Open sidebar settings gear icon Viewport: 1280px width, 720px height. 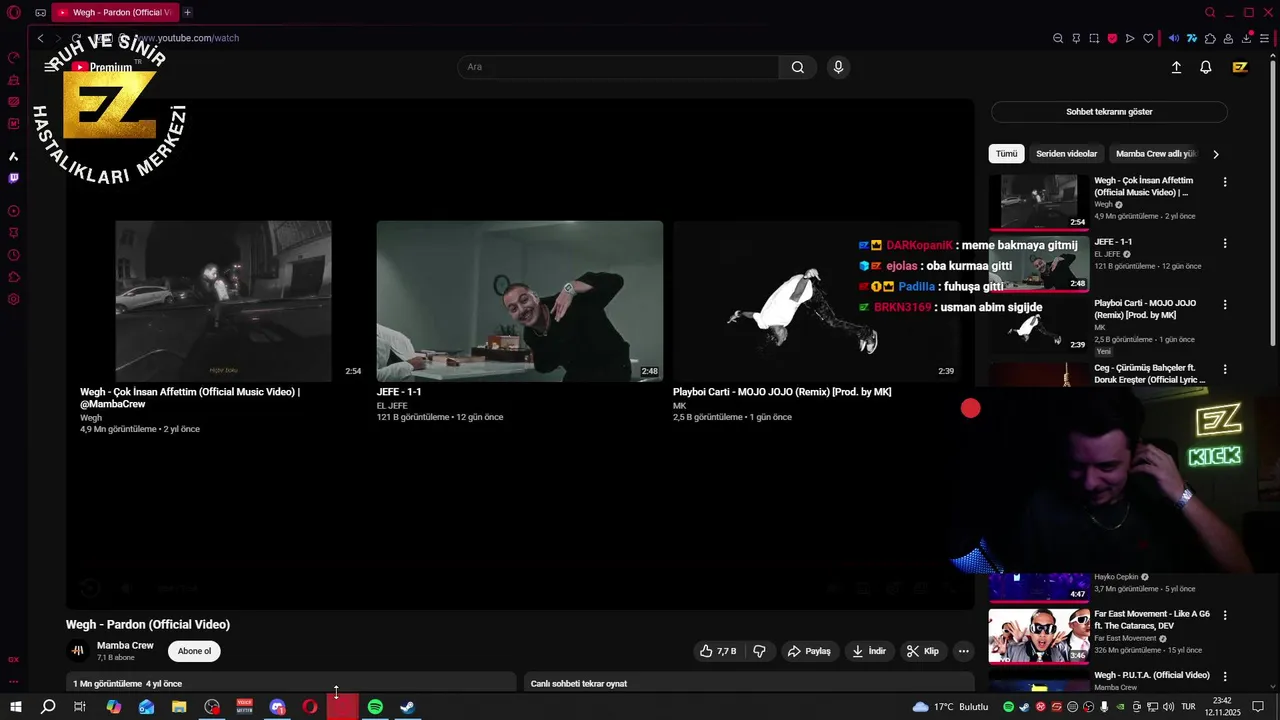tap(13, 299)
